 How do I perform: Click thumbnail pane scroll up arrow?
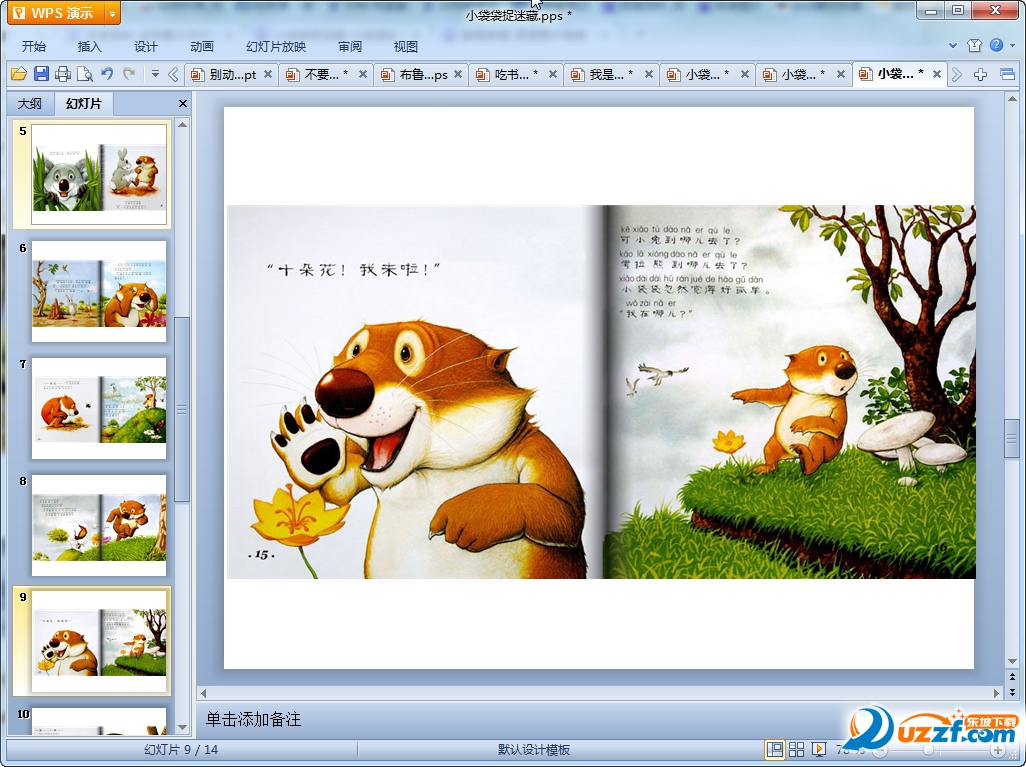coord(183,124)
